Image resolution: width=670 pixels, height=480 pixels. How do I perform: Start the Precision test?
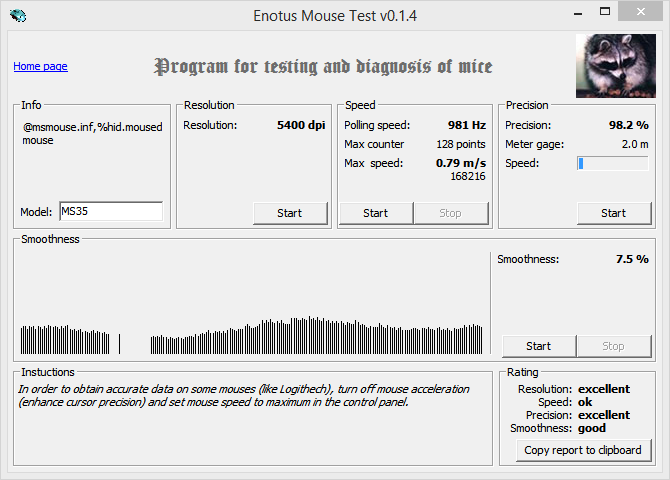point(614,213)
